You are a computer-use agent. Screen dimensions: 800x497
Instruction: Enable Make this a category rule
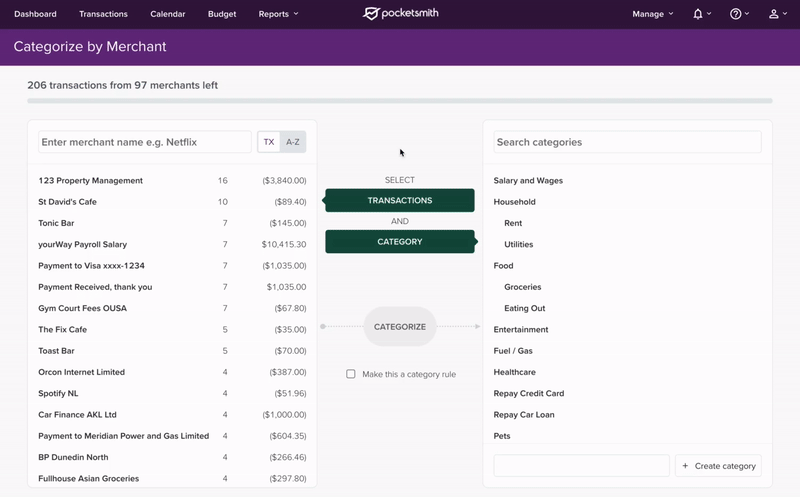tap(351, 374)
